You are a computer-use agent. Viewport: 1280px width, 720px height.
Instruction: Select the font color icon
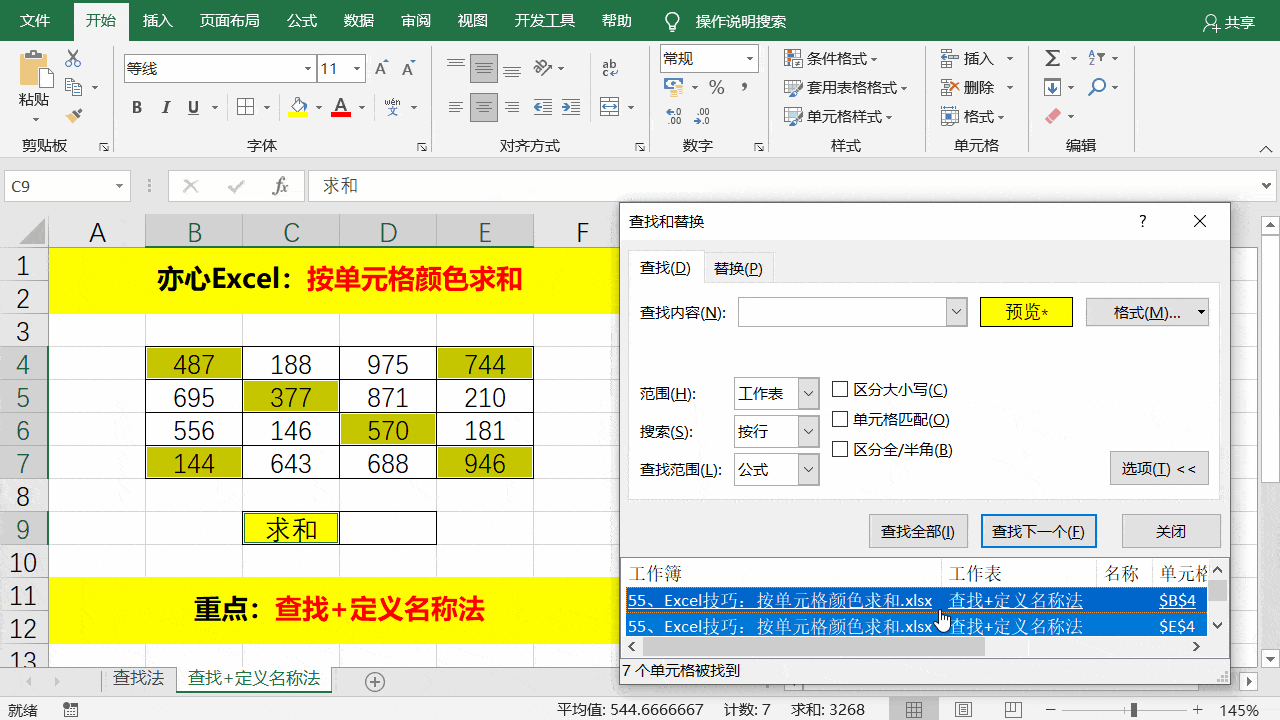pos(341,107)
